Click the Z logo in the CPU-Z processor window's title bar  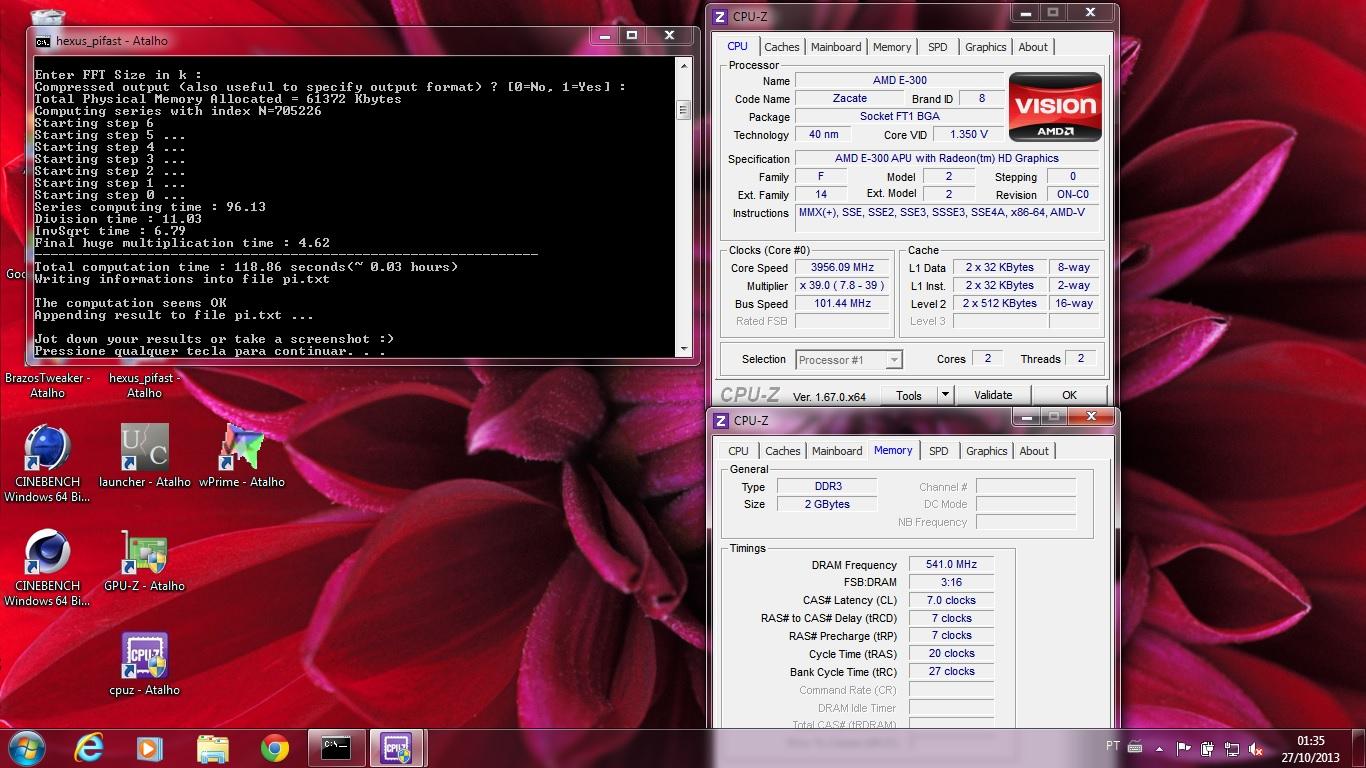point(720,16)
